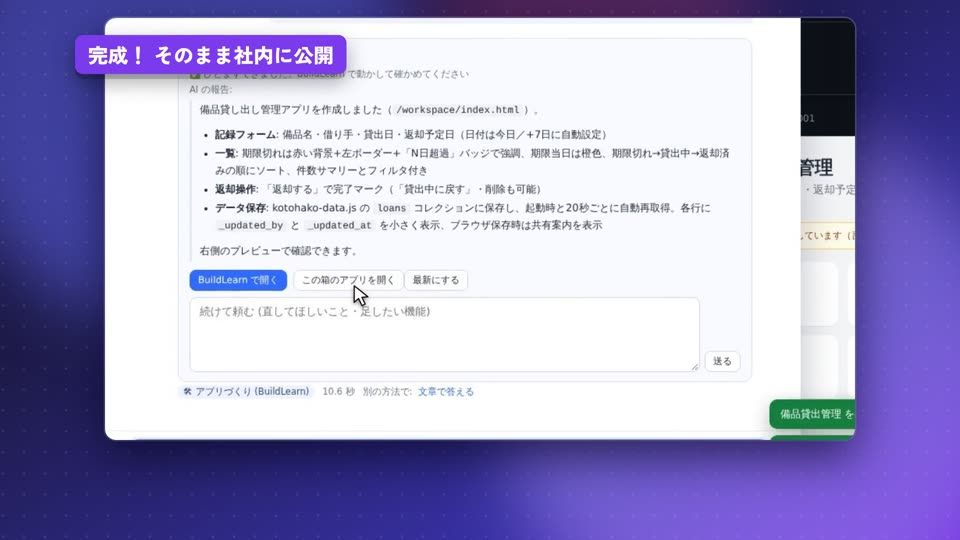Image resolution: width=960 pixels, height=540 pixels.
Task: Click the /workspace/index.html path text
Action: coord(457,110)
